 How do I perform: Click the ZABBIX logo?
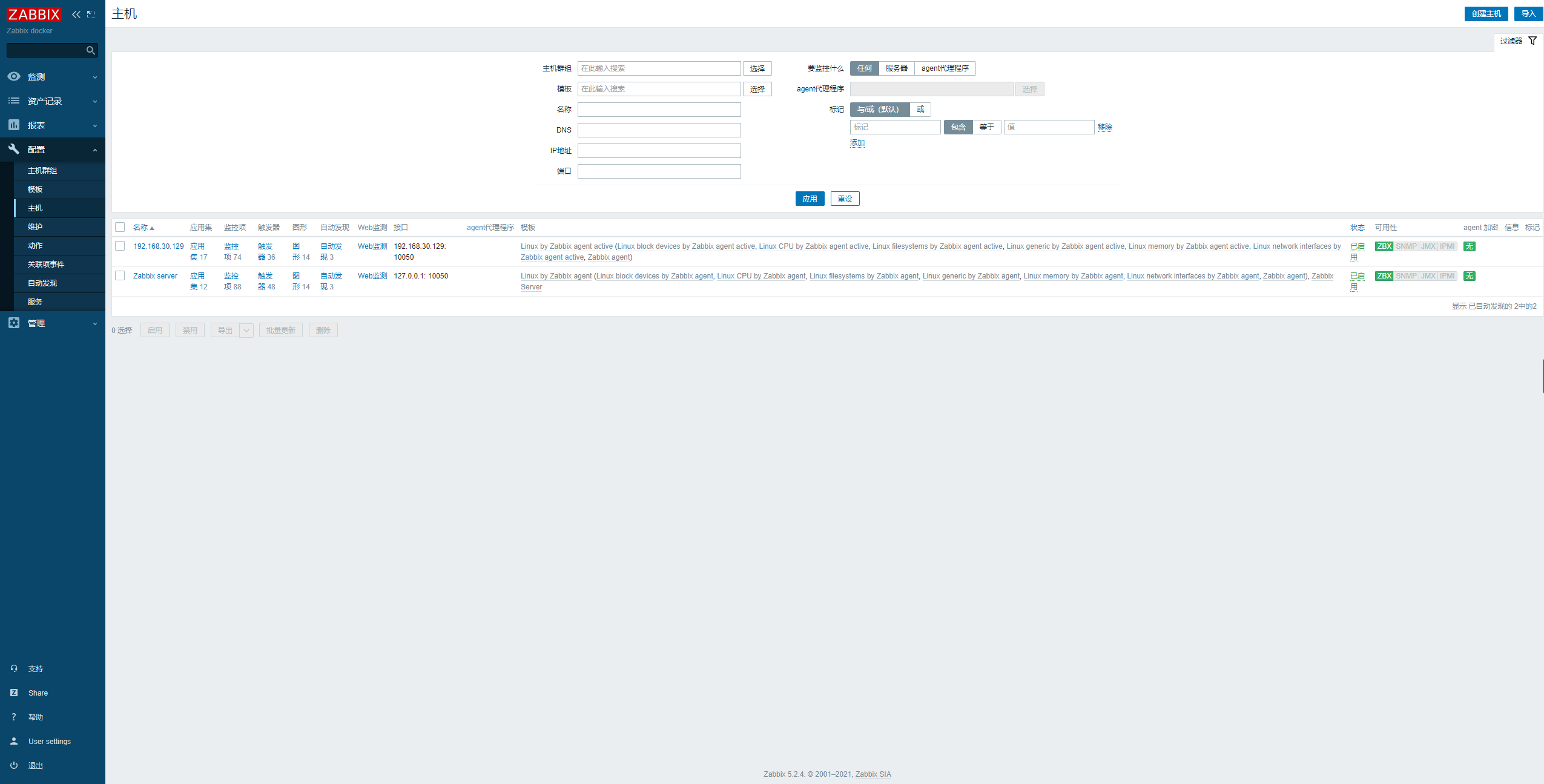(x=34, y=14)
